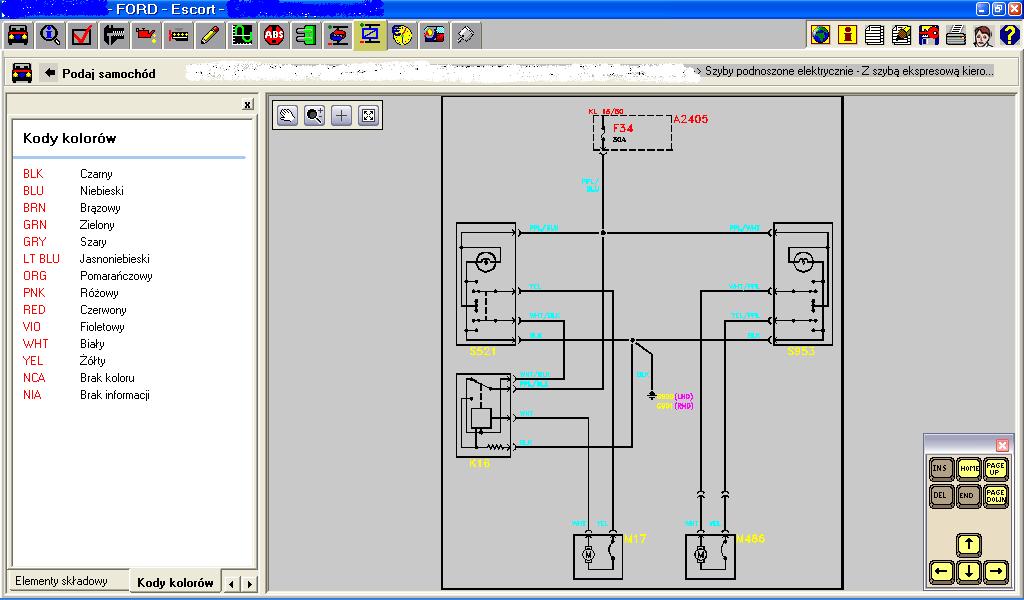Close the floating navigation keypad
Screen dimensions: 1024x600
pyautogui.click(x=1002, y=445)
